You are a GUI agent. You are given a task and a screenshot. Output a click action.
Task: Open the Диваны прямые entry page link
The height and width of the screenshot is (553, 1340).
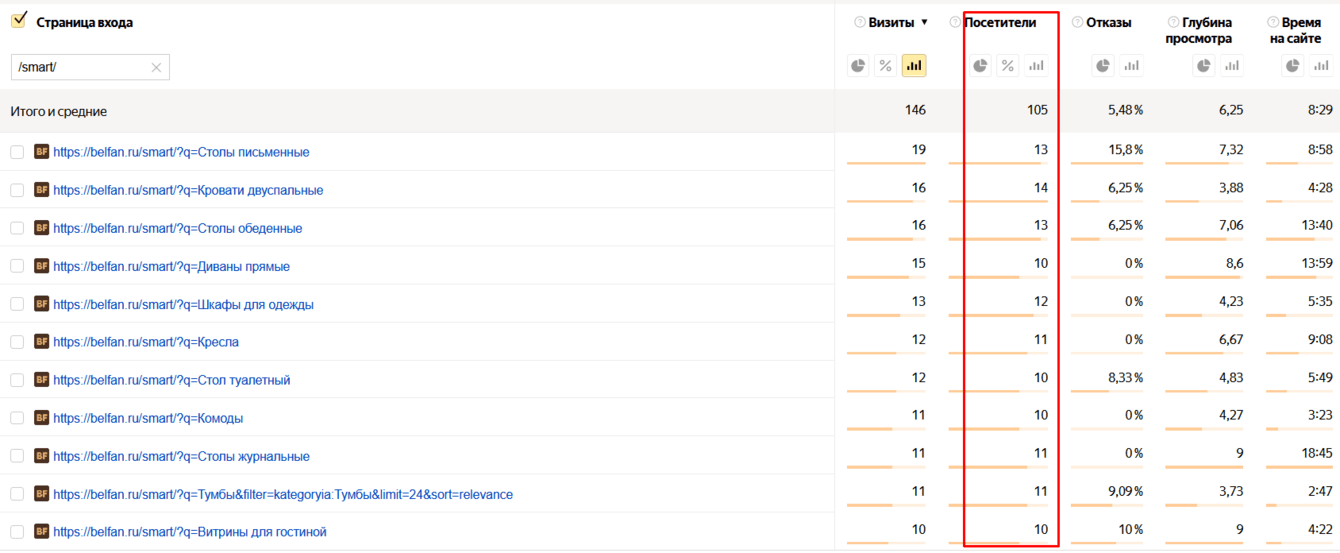pos(171,266)
